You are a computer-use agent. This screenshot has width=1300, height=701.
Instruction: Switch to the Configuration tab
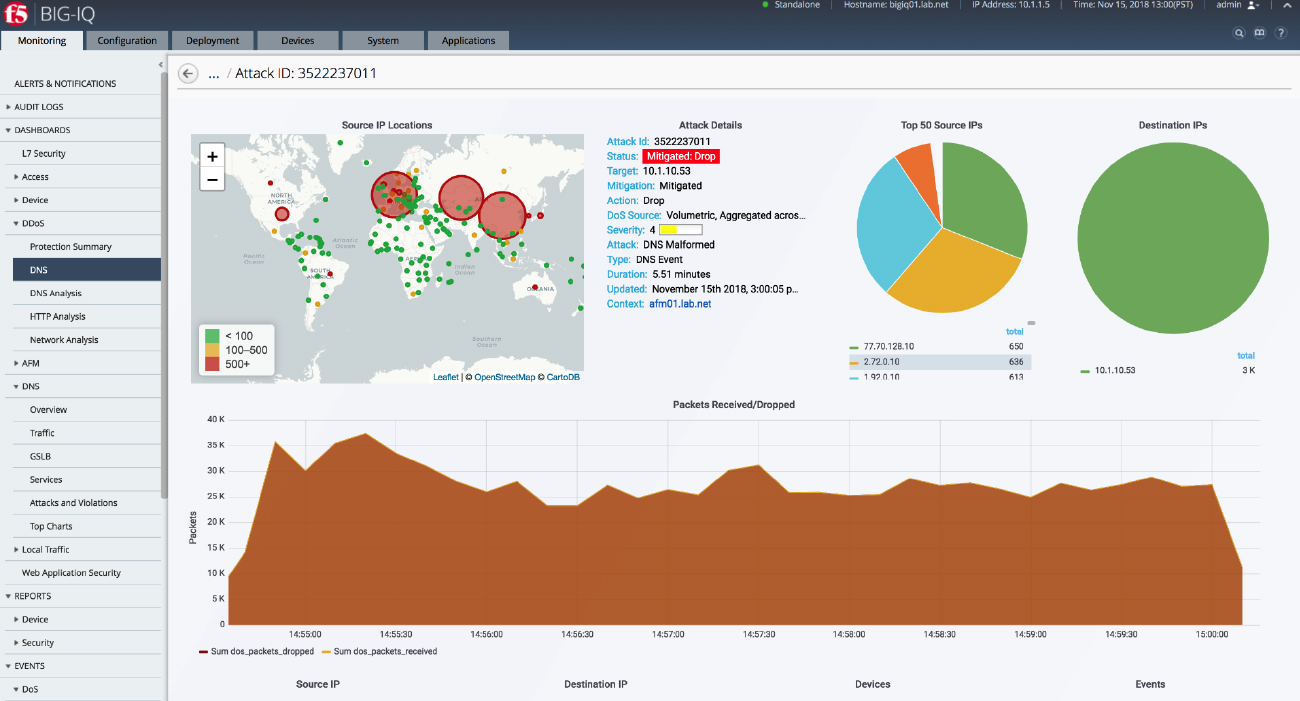coord(127,41)
